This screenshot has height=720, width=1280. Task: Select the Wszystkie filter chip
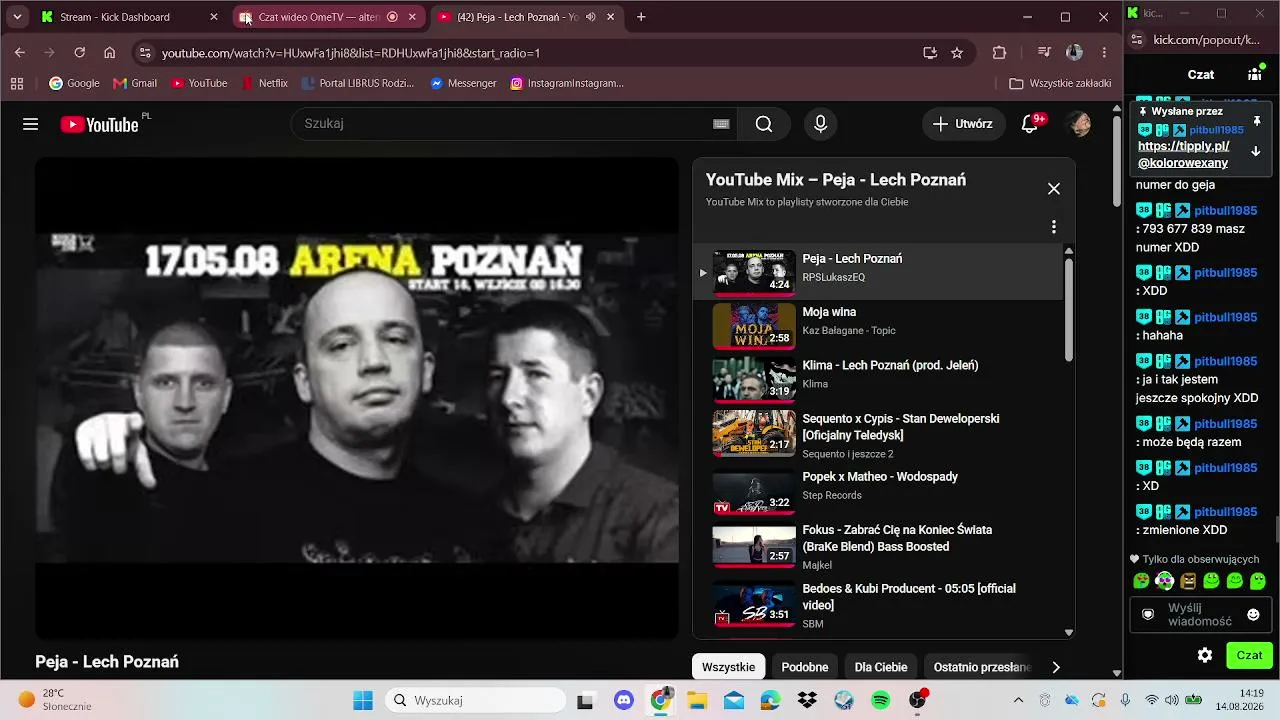click(728, 667)
